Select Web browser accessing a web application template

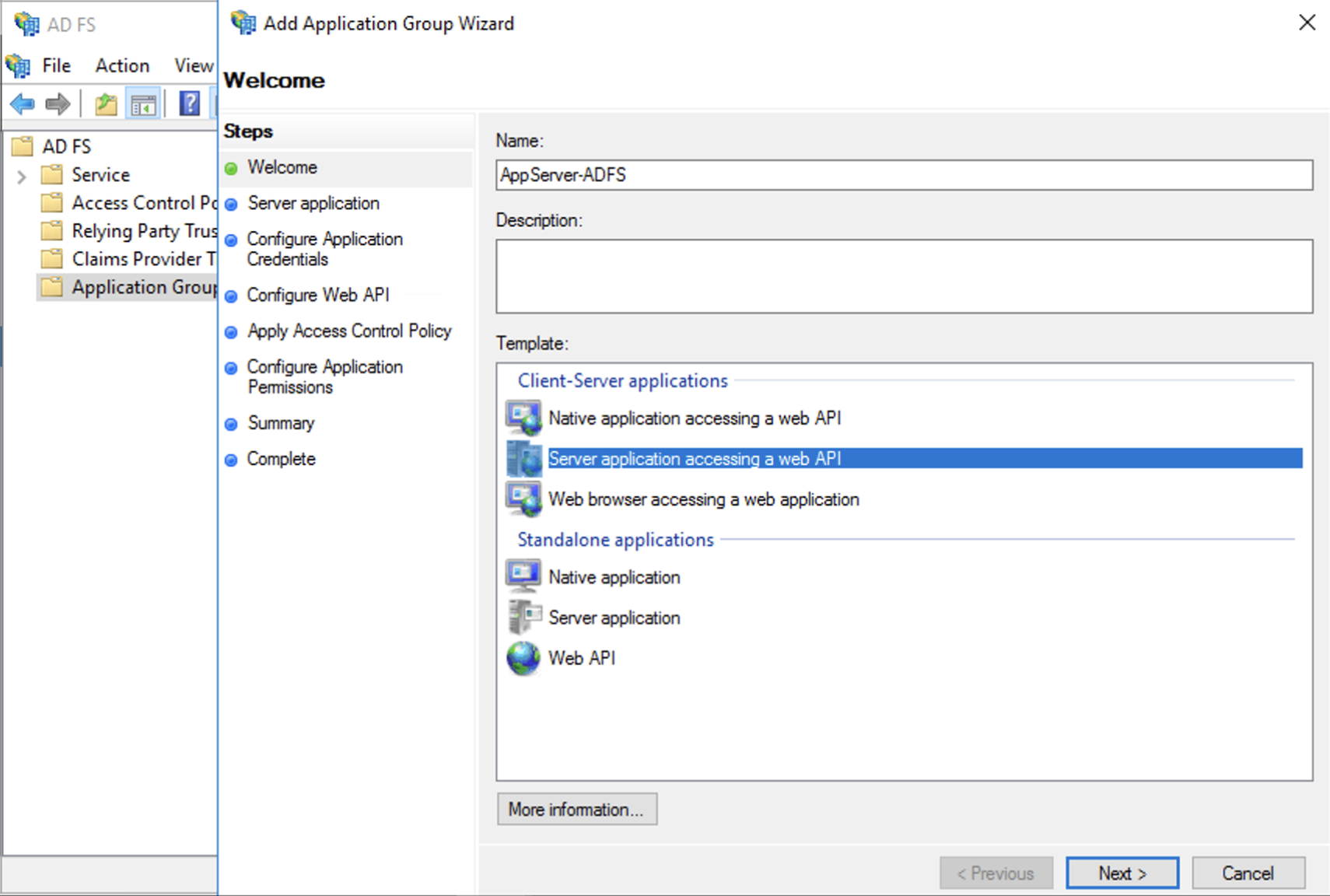tap(704, 499)
